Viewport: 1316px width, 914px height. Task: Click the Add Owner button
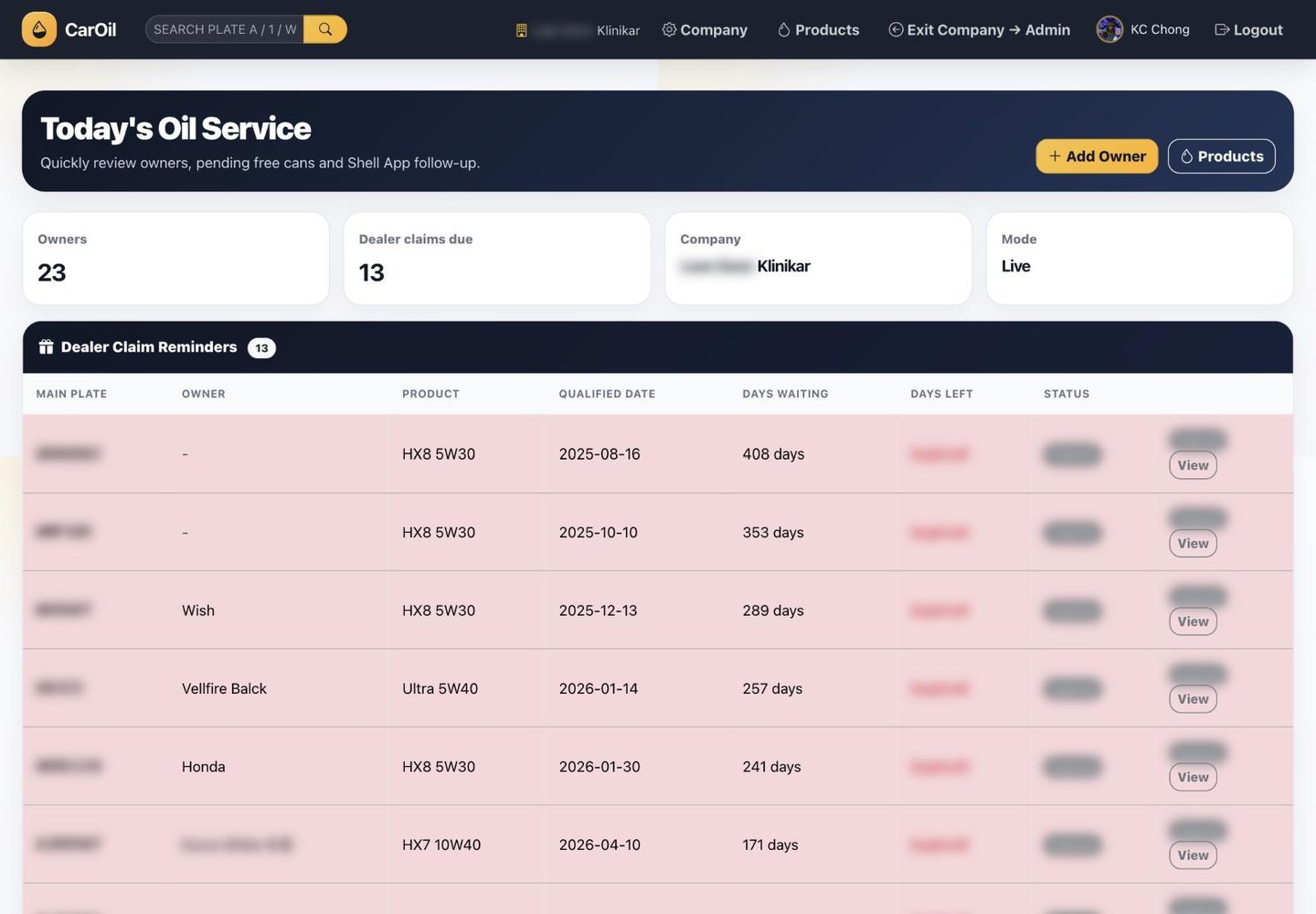1097,156
